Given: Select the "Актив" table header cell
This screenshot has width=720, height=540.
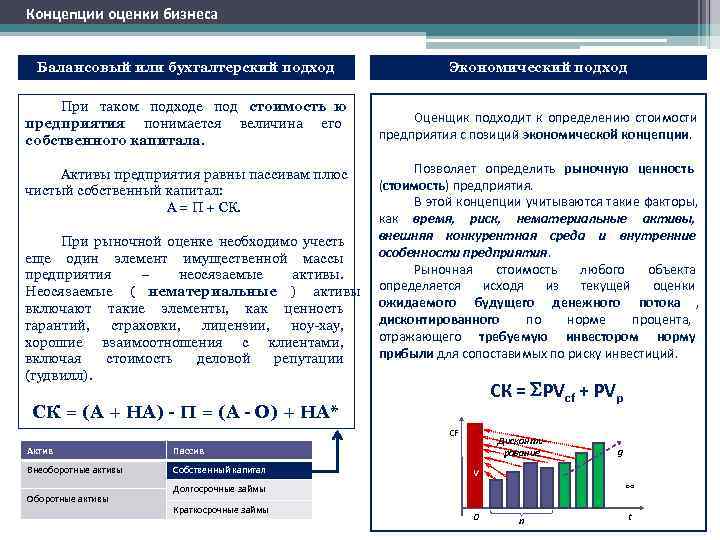Looking at the screenshot, I should pyautogui.click(x=93, y=450).
